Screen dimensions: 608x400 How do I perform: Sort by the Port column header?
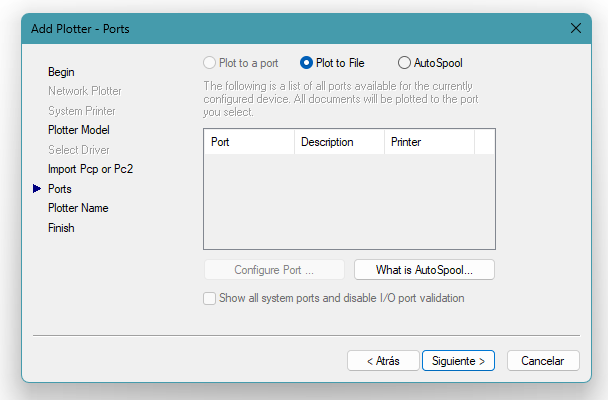pos(249,142)
